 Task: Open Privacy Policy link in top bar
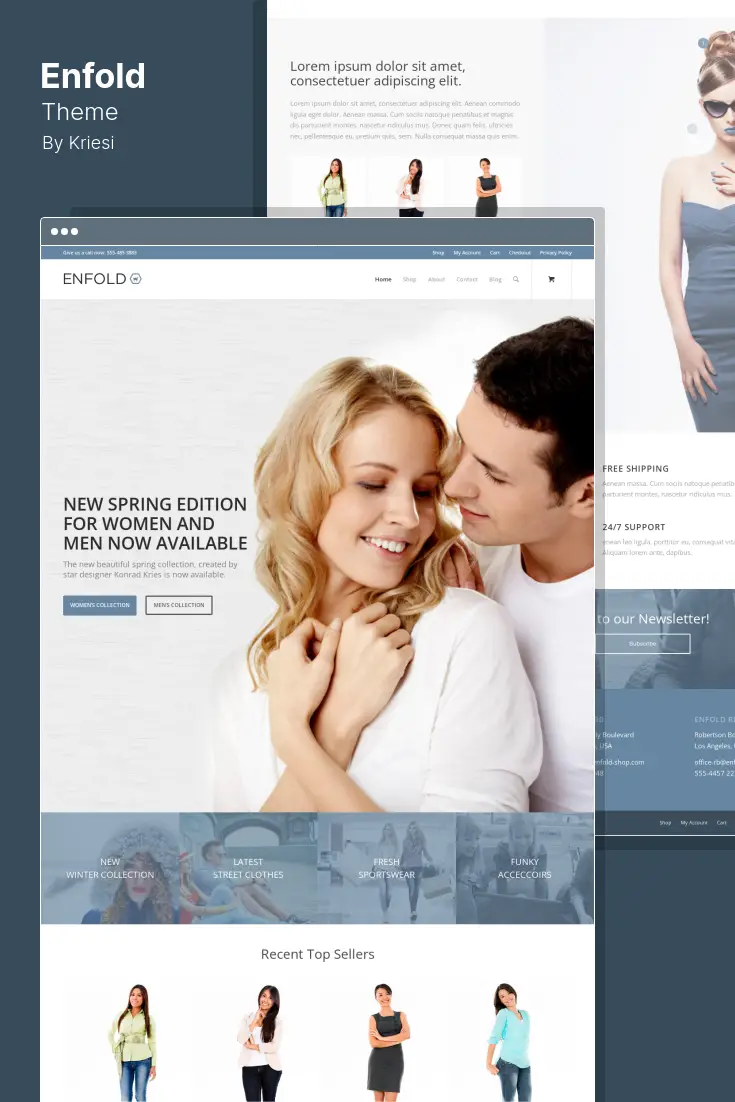coord(556,252)
